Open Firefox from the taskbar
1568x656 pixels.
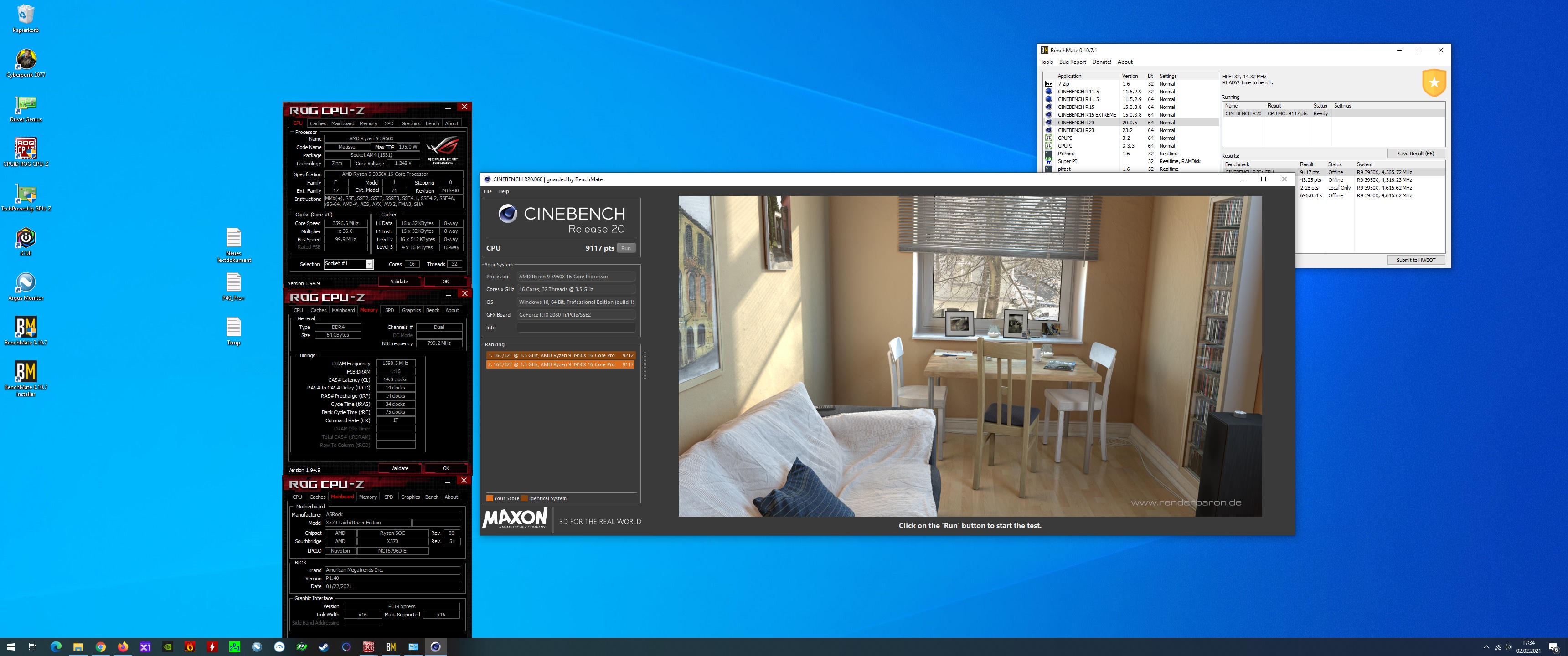pyautogui.click(x=123, y=647)
